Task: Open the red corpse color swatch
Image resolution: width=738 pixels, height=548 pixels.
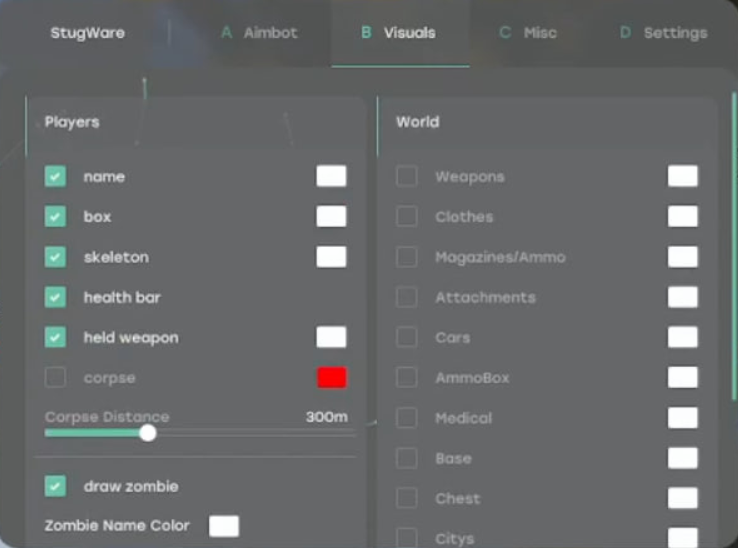Action: 332,378
